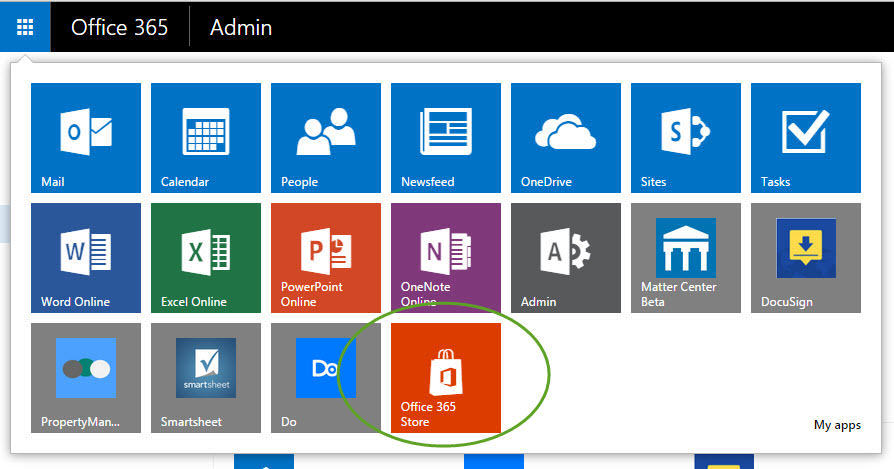
Task: Open the Tasks tile
Action: (806, 138)
